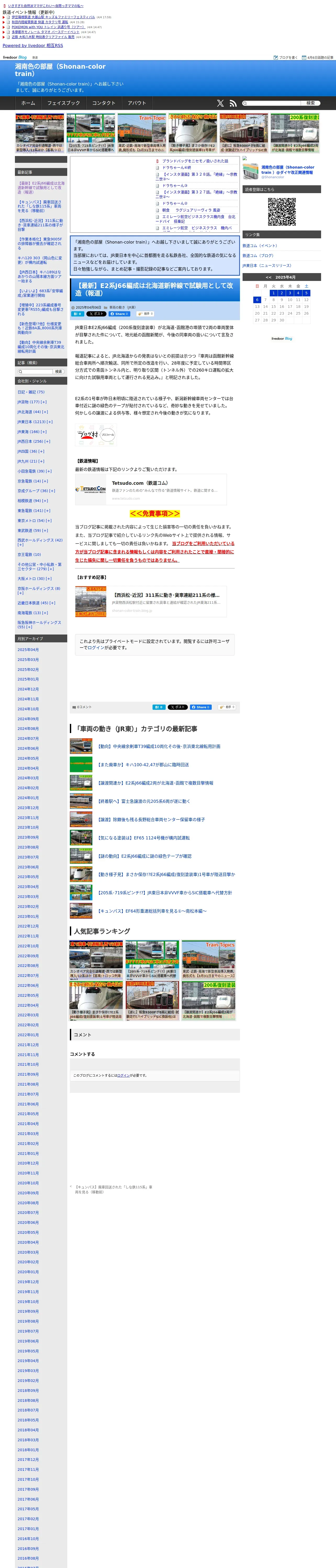
Task: Select day 6 on the April calendar
Action: pos(257,299)
